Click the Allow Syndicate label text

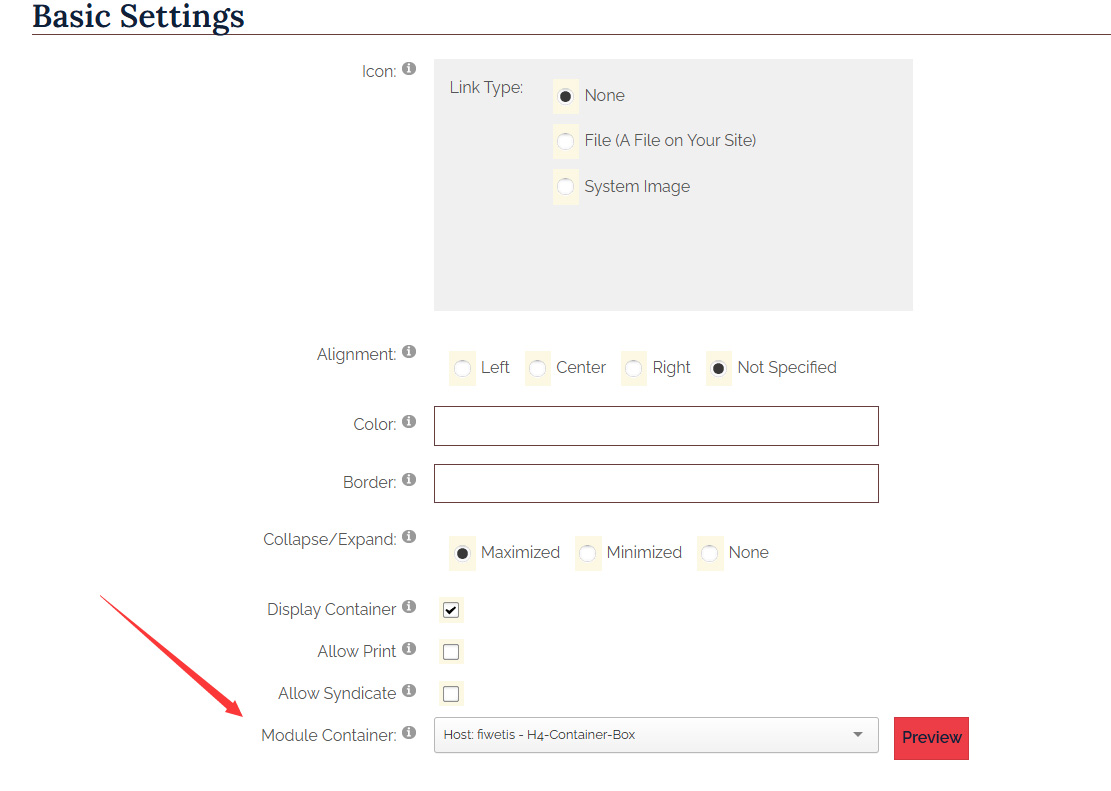[x=337, y=694]
